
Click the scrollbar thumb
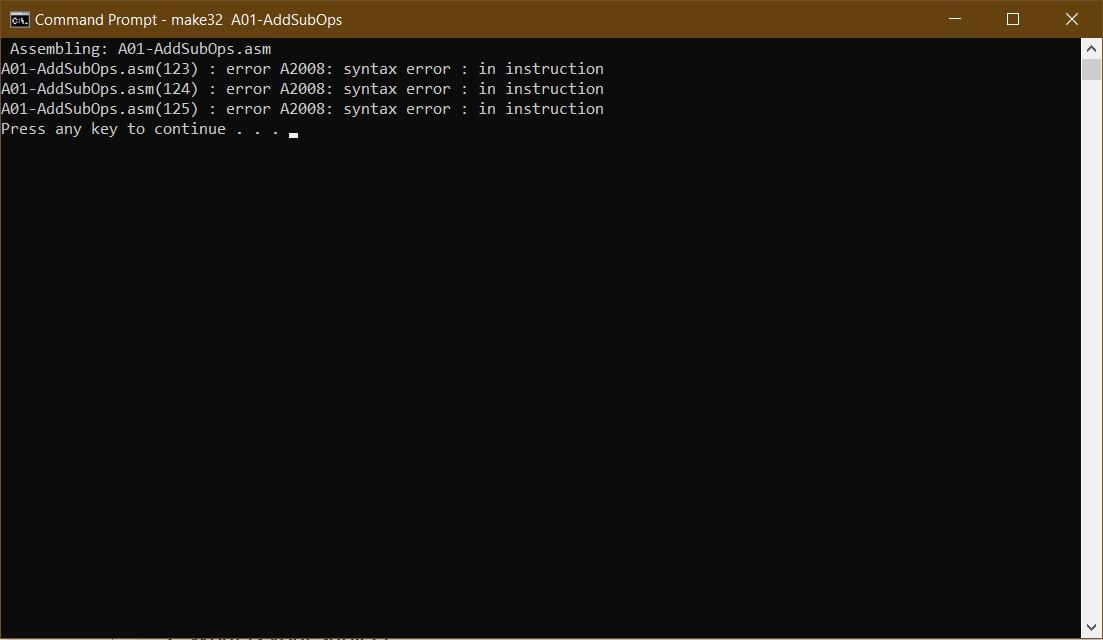pos(1091,70)
